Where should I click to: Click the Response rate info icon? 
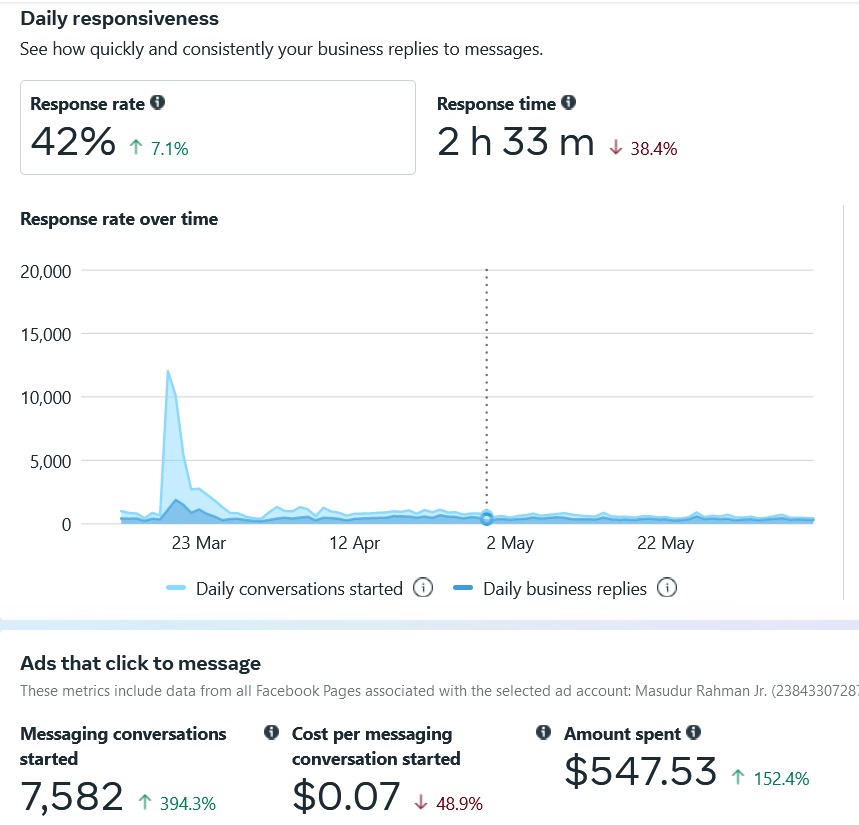pos(157,103)
